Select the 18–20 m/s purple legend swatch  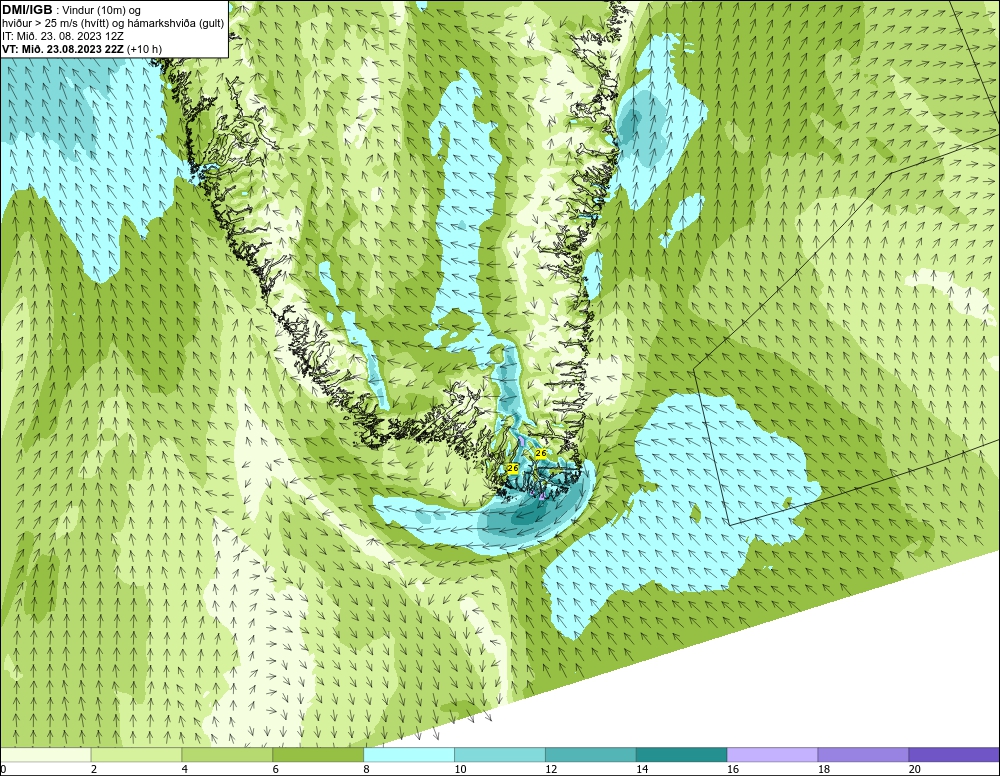pos(864,755)
